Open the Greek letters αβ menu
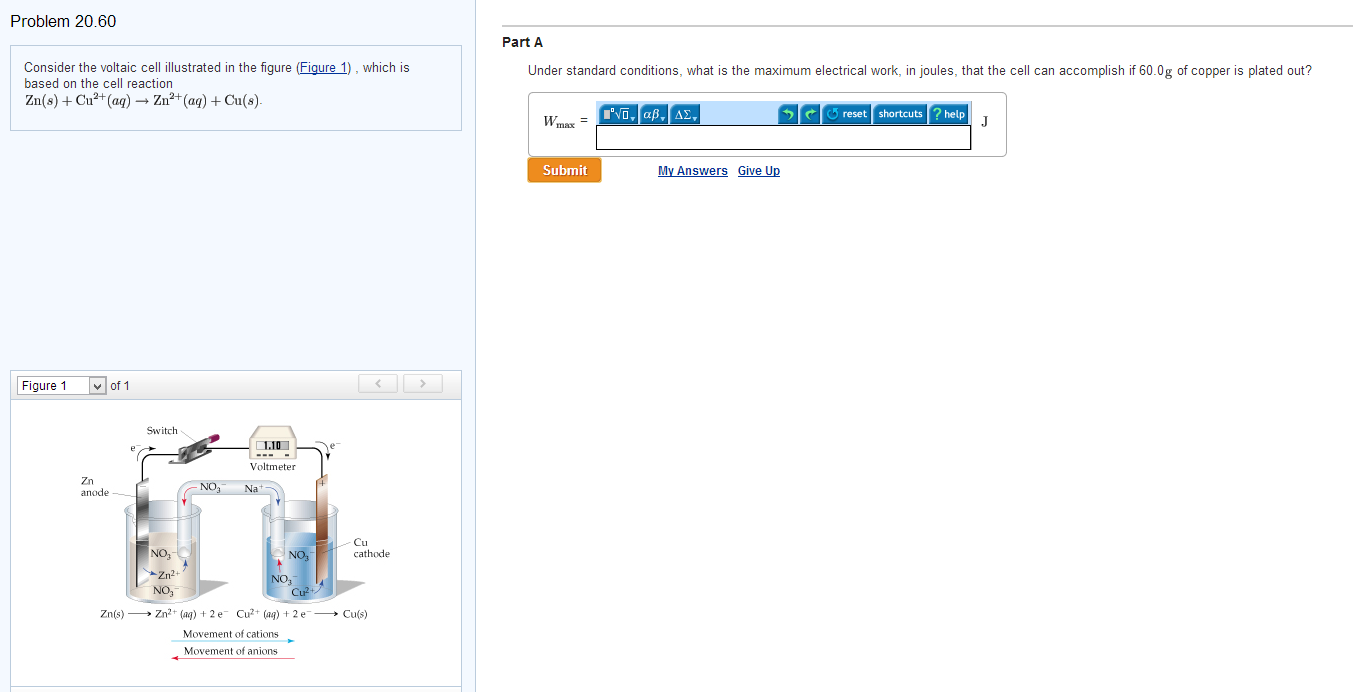This screenshot has height=692, width=1353. click(653, 114)
